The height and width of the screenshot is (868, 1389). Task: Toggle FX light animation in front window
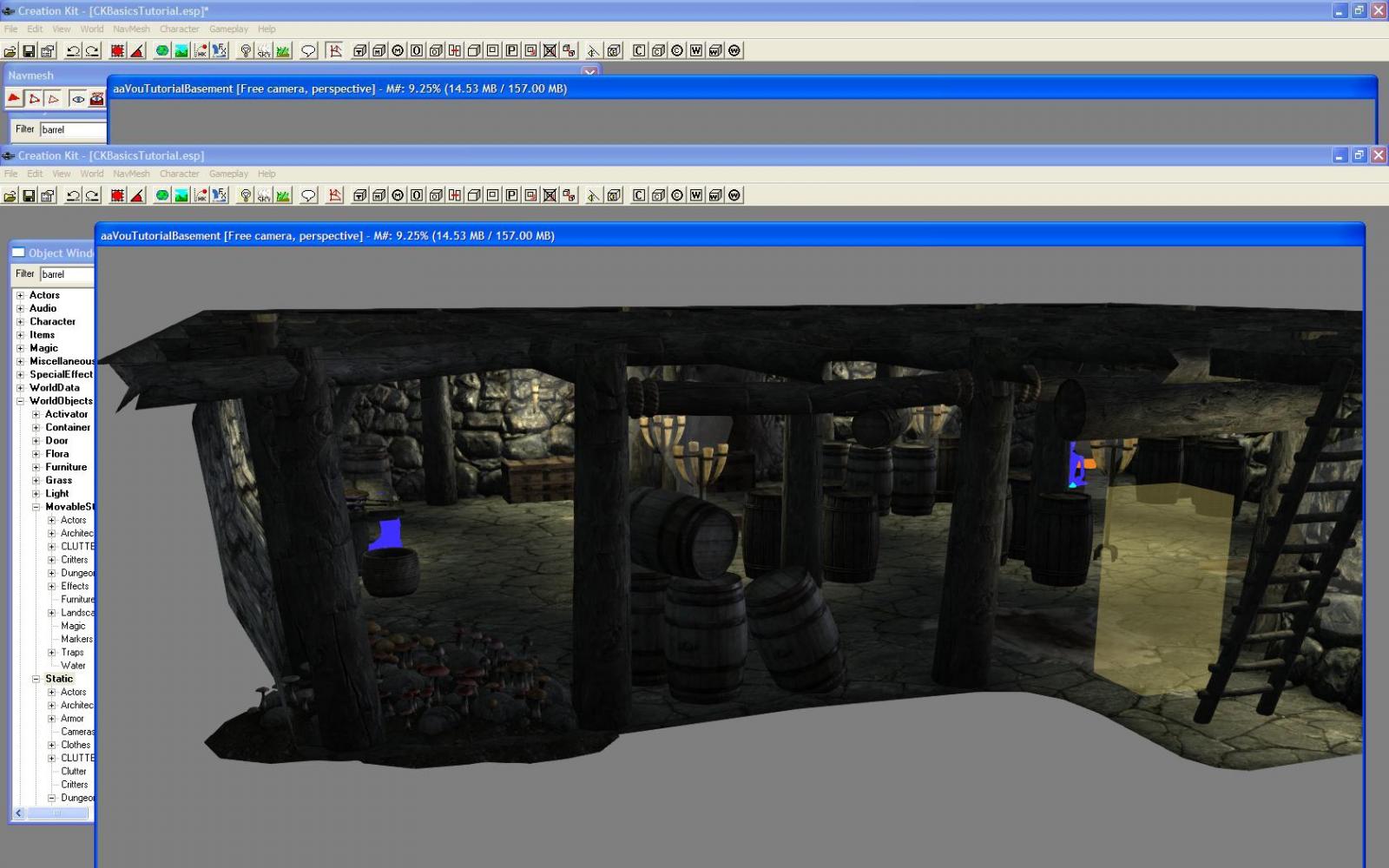[220, 196]
